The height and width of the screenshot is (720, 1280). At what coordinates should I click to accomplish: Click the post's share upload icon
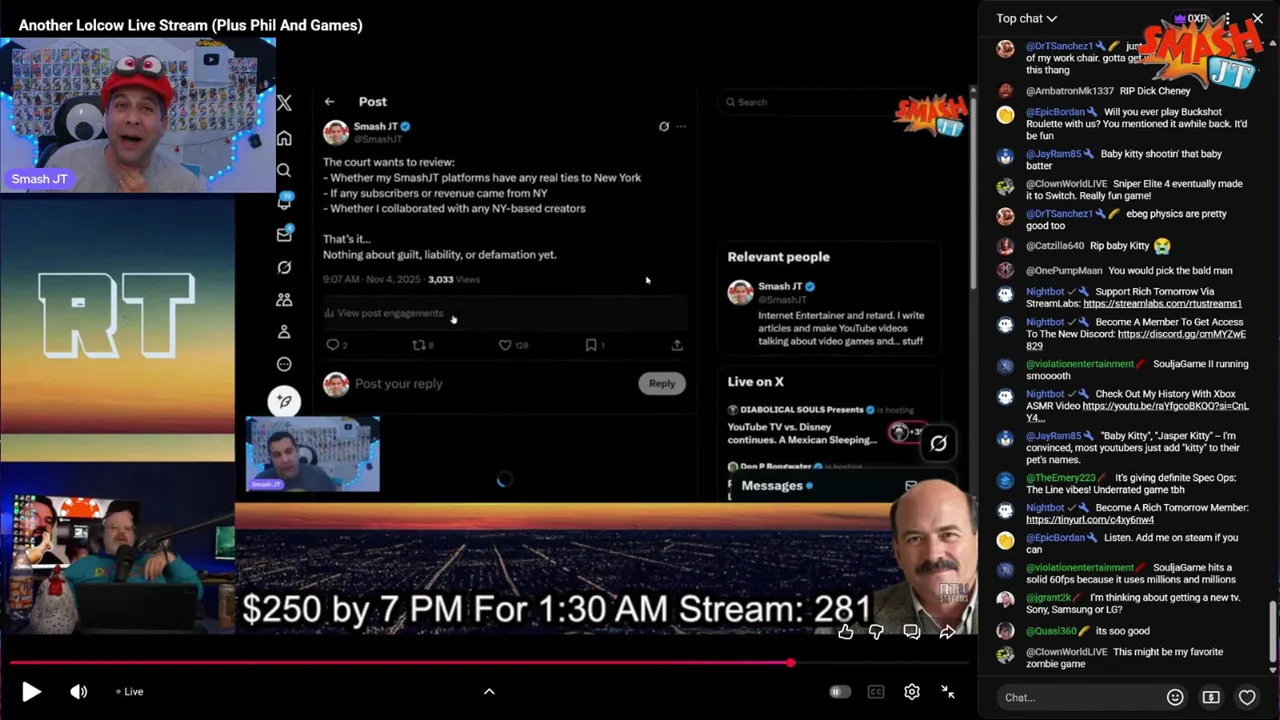pyautogui.click(x=677, y=345)
